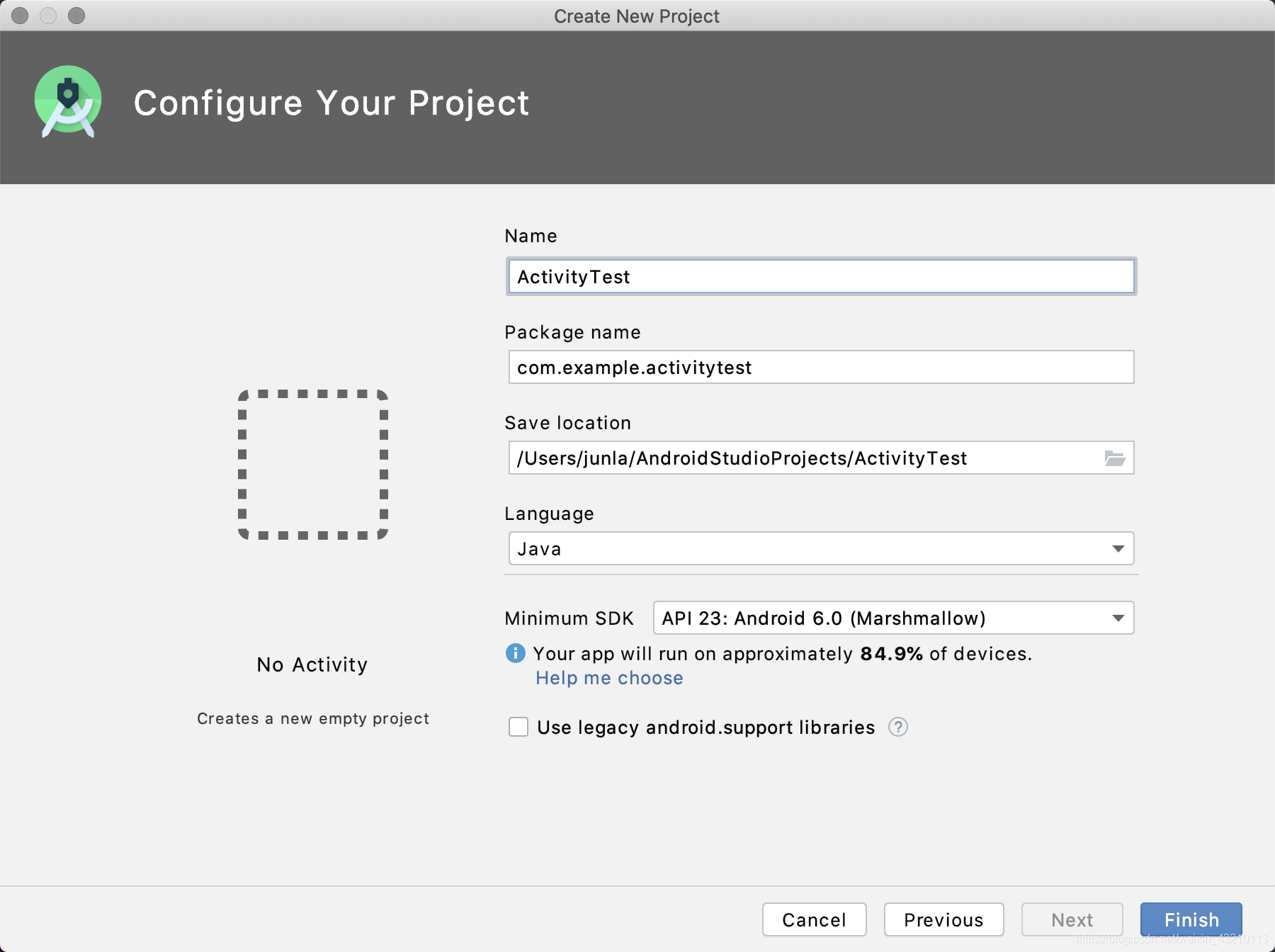The width and height of the screenshot is (1275, 952).
Task: Click the '84.9%' device coverage text
Action: (x=891, y=653)
